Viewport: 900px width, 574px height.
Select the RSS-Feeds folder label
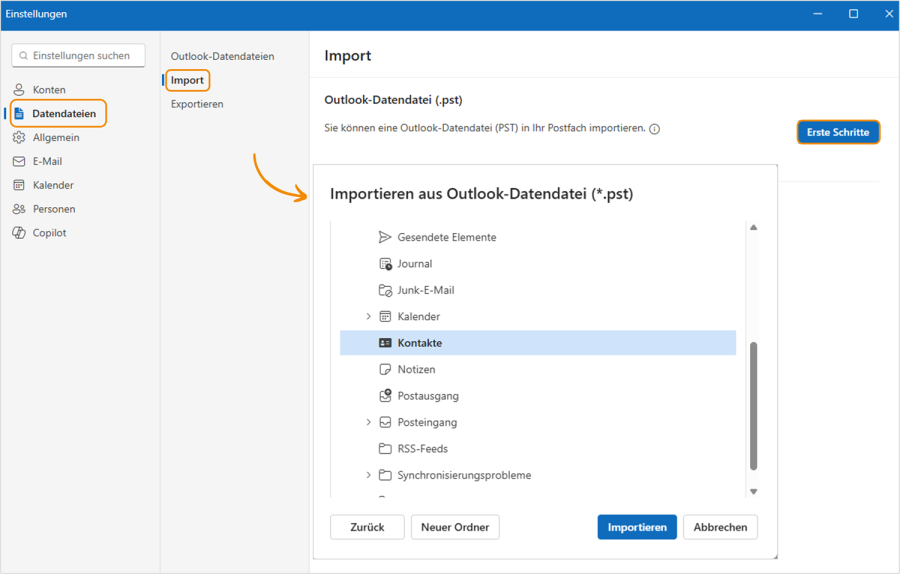pyautogui.click(x=422, y=448)
